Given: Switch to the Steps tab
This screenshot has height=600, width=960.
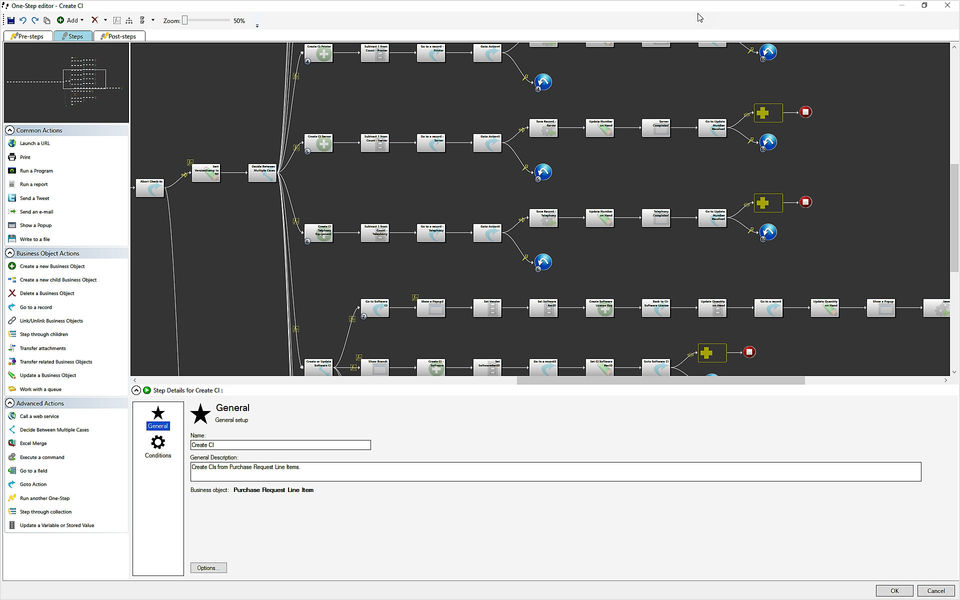Looking at the screenshot, I should [x=72, y=36].
